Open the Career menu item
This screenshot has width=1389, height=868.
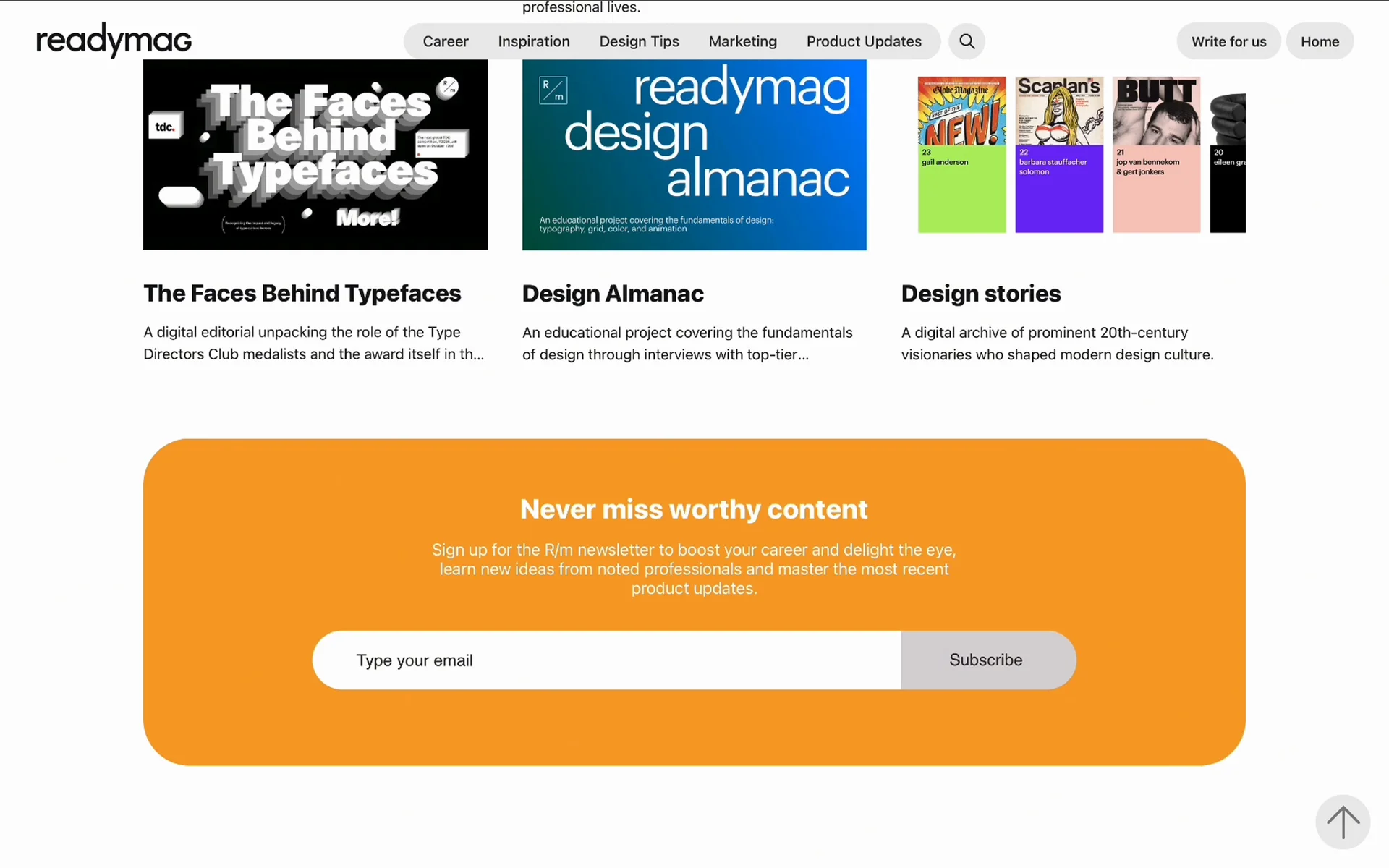[446, 41]
